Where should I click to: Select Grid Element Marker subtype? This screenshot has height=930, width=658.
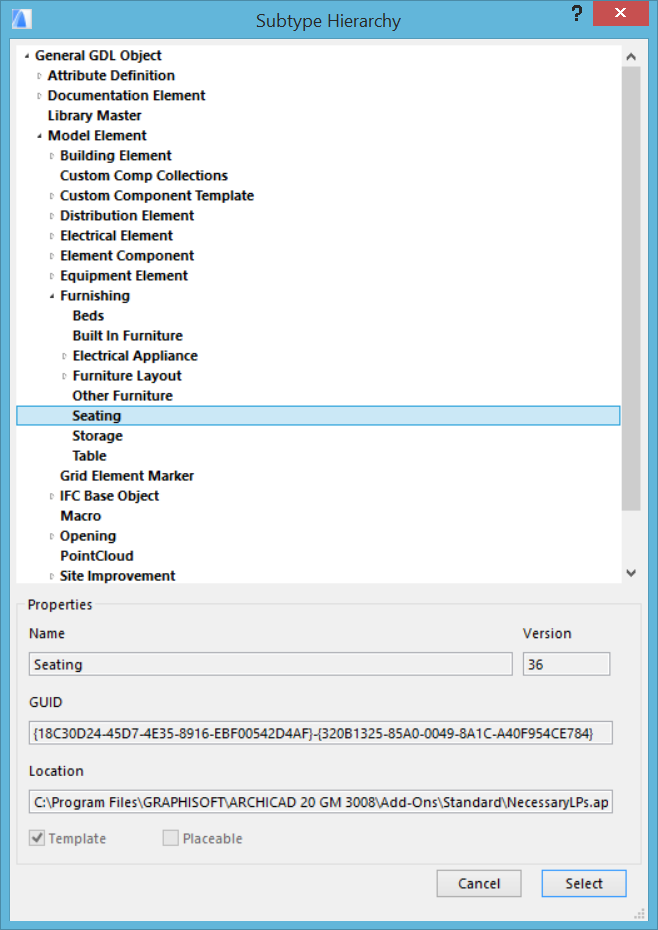click(x=127, y=476)
